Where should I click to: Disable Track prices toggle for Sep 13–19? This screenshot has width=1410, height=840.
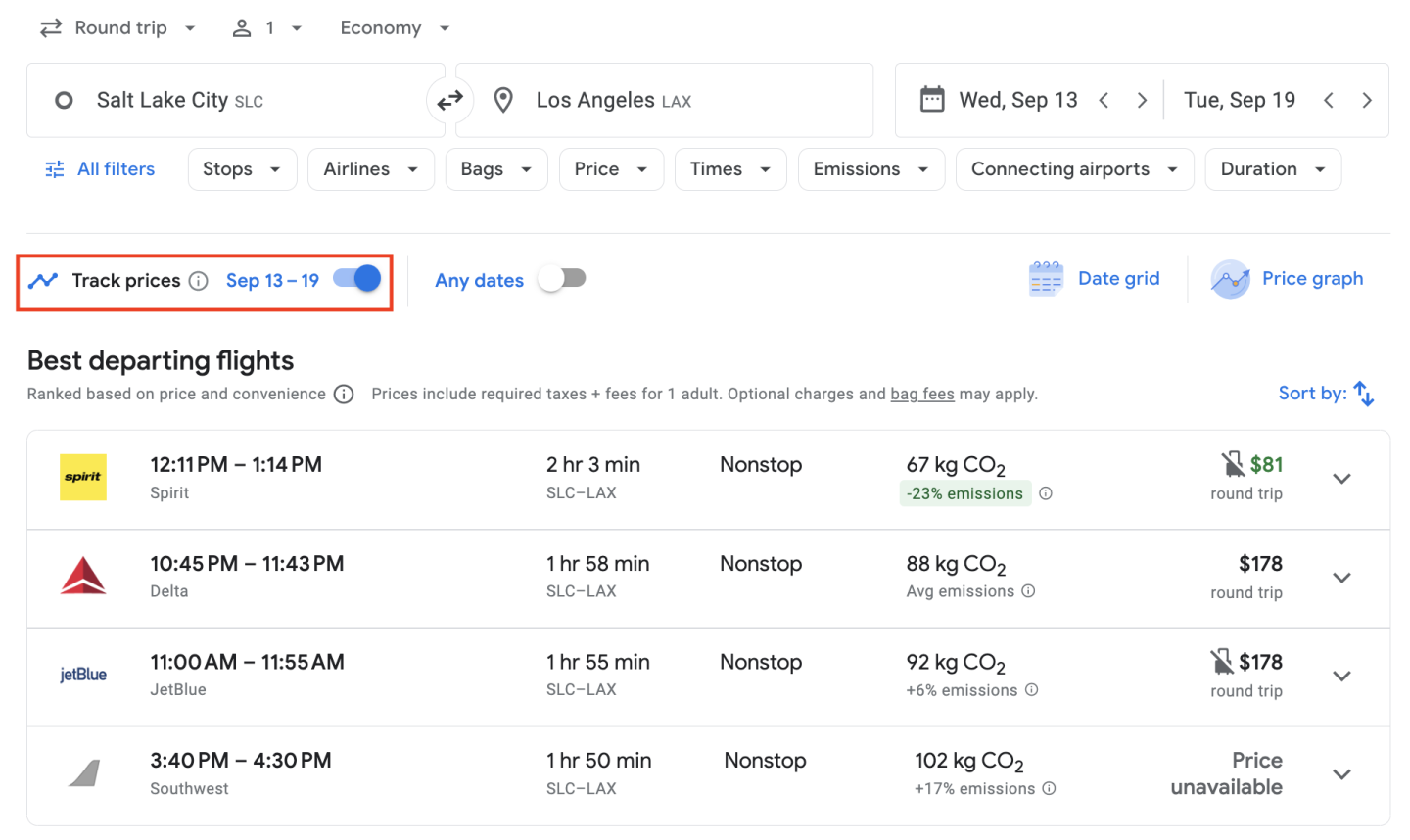[357, 279]
